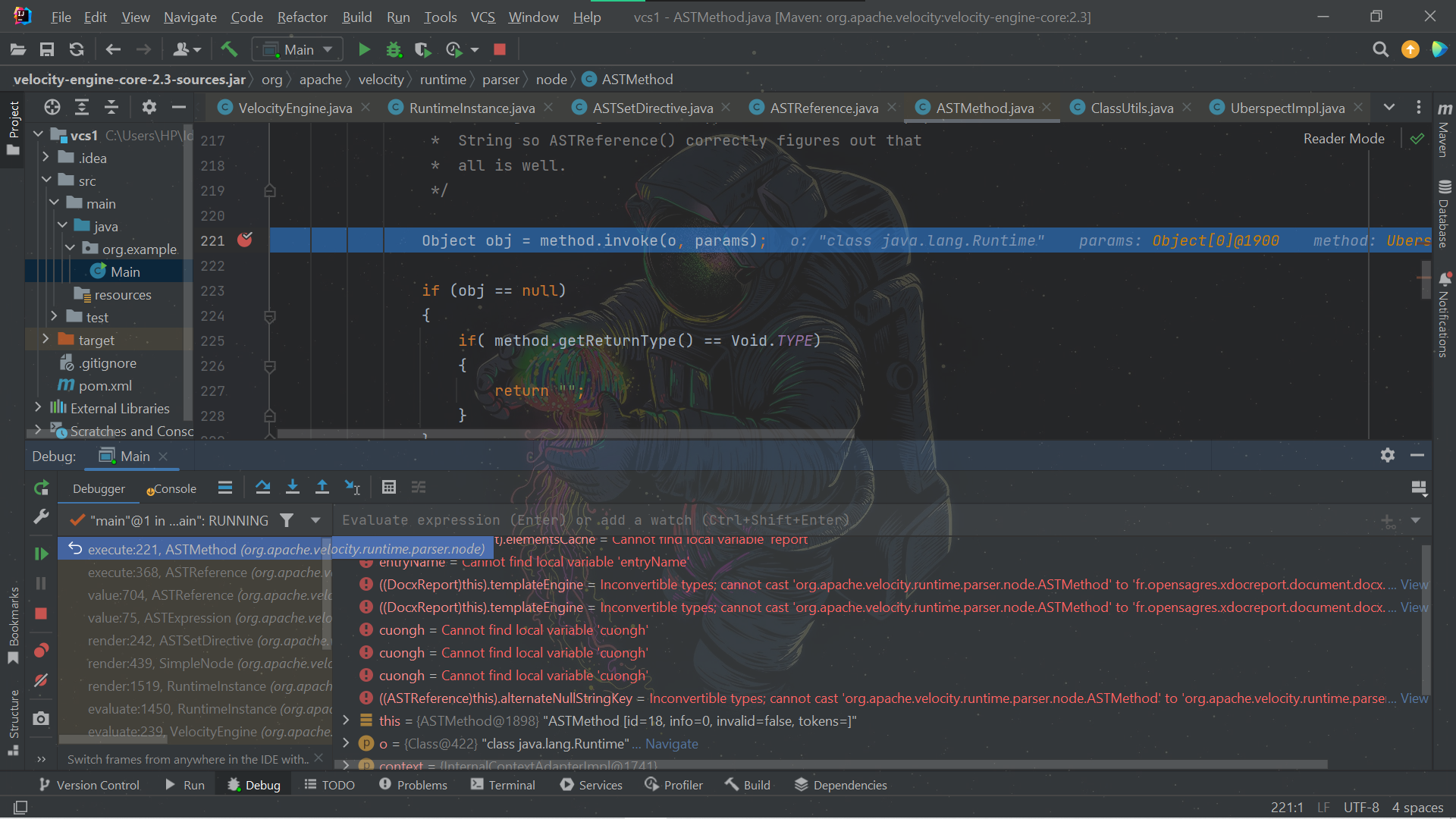Toggle the Project tool window stripe button
The image size is (1456, 819).
[x=14, y=127]
